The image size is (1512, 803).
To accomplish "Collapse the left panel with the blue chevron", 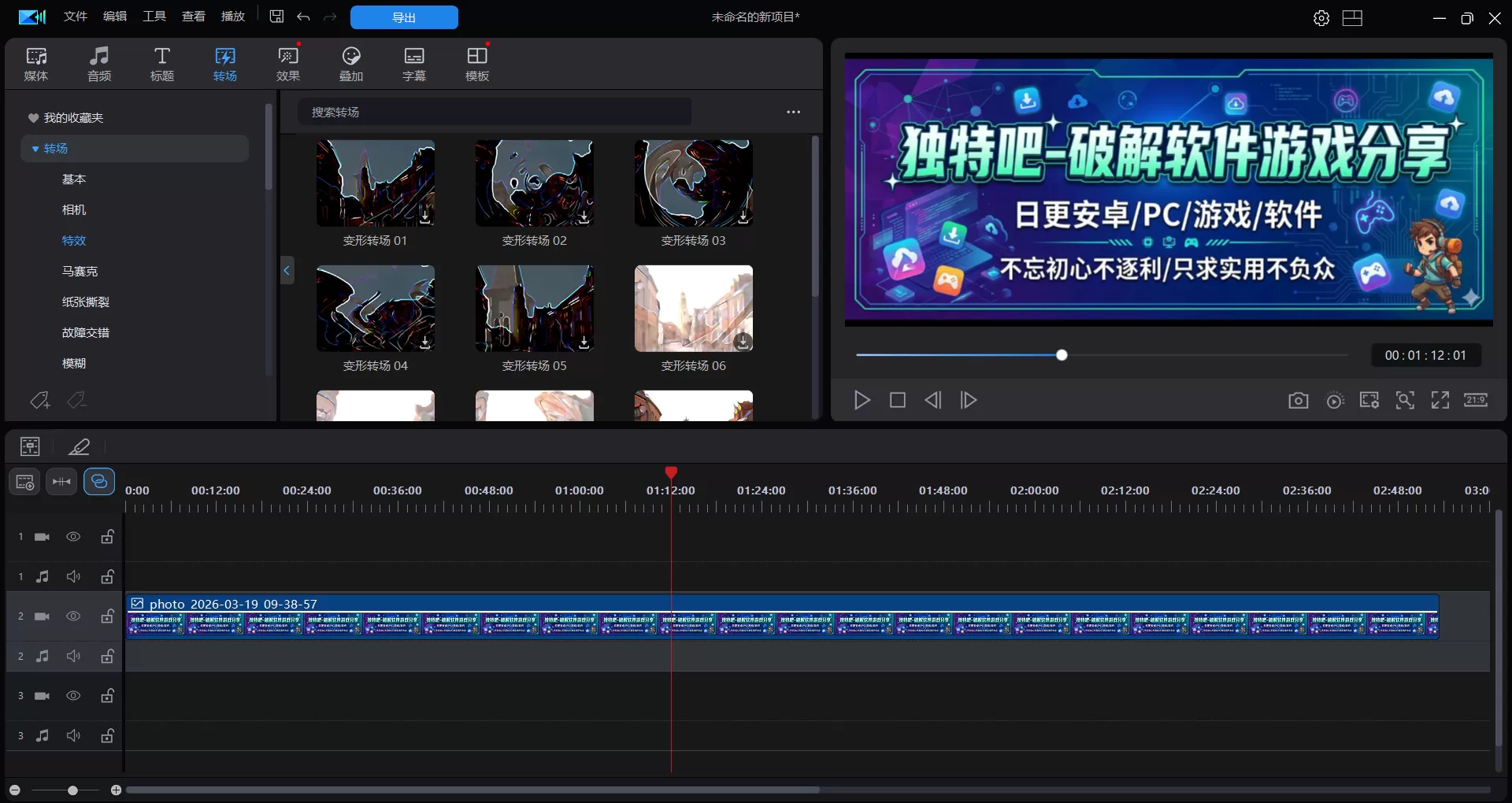I will (287, 270).
